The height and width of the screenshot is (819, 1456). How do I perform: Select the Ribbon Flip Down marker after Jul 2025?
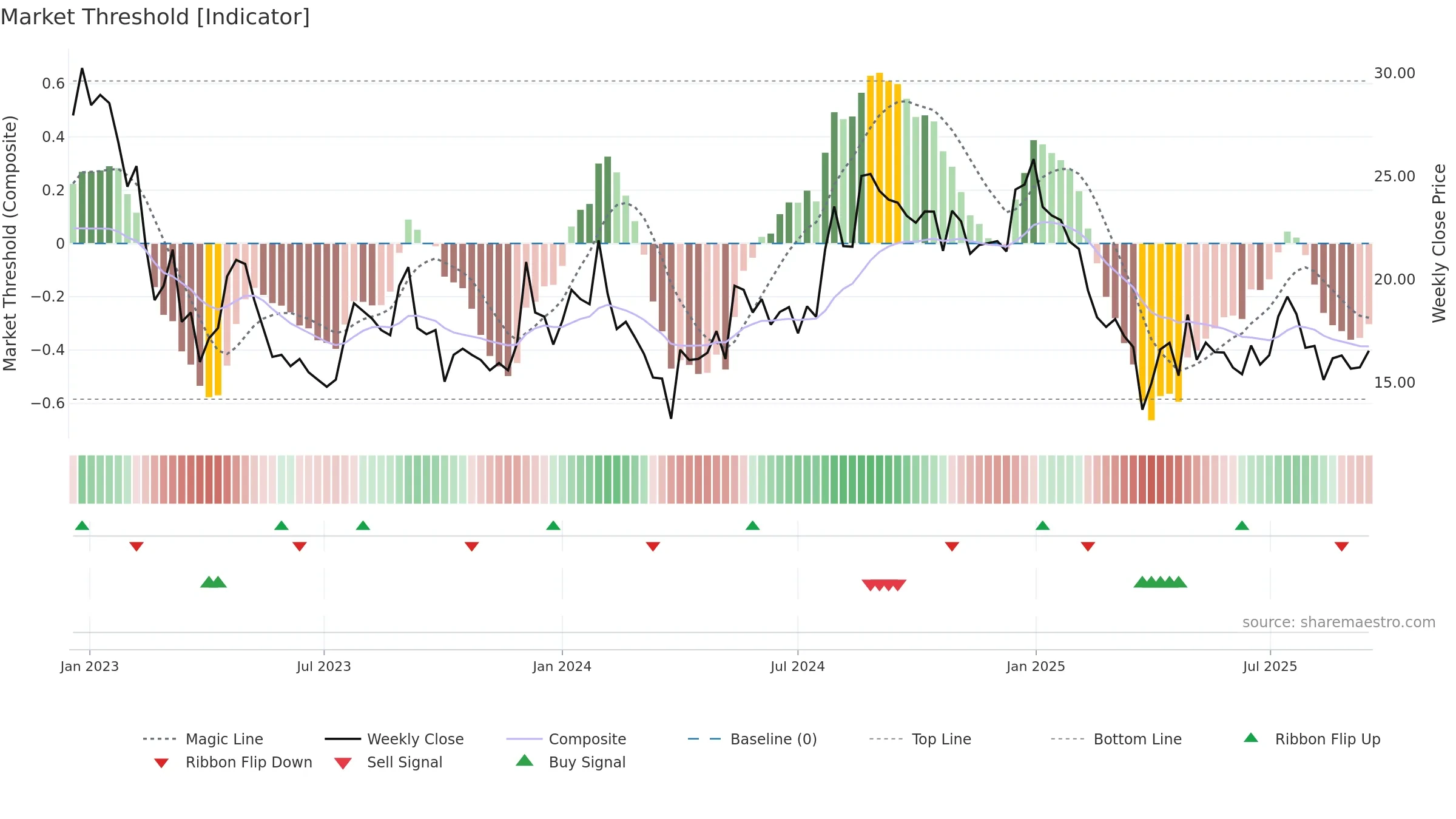(1341, 547)
